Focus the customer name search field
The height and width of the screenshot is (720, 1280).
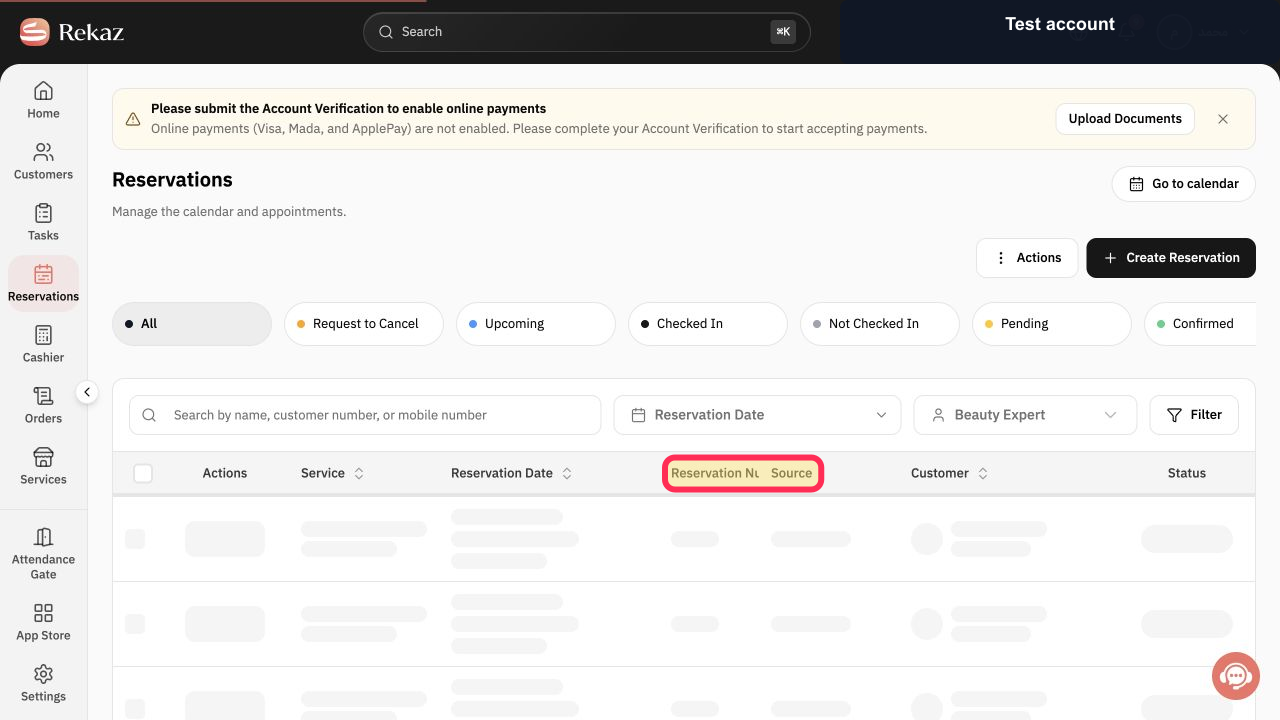[365, 415]
